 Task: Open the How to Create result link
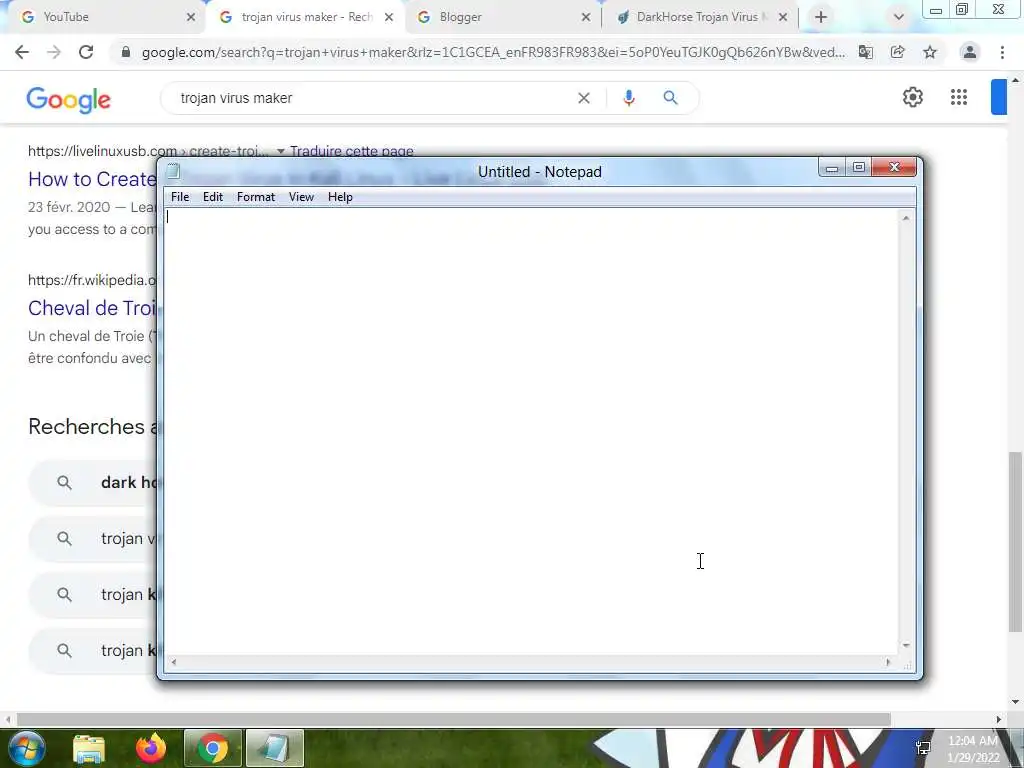tap(92, 179)
